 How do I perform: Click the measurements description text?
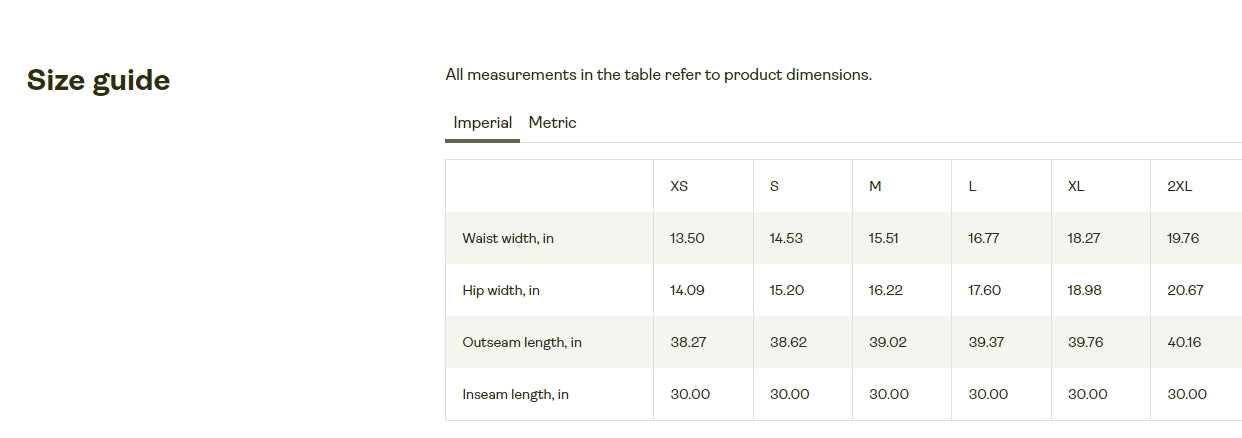click(658, 75)
